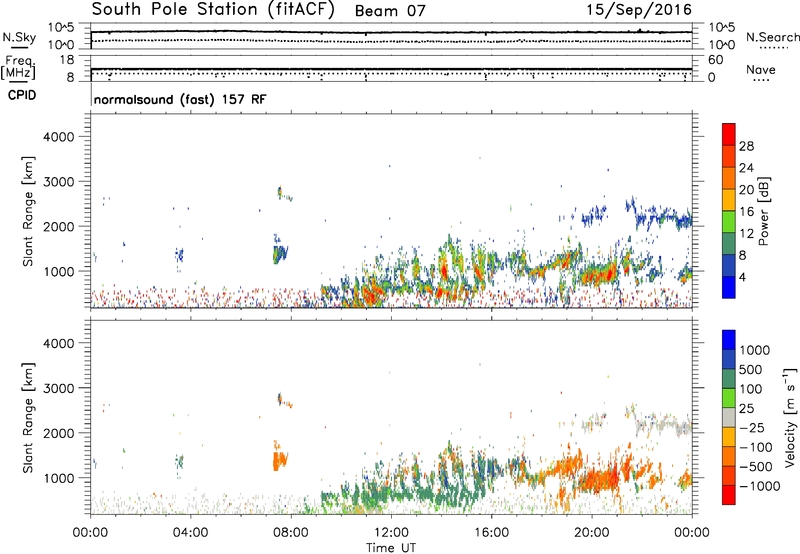Click the date '15/Sep/2016'
Image resolution: width=800 pixels, height=554 pixels.
pyautogui.click(x=639, y=9)
